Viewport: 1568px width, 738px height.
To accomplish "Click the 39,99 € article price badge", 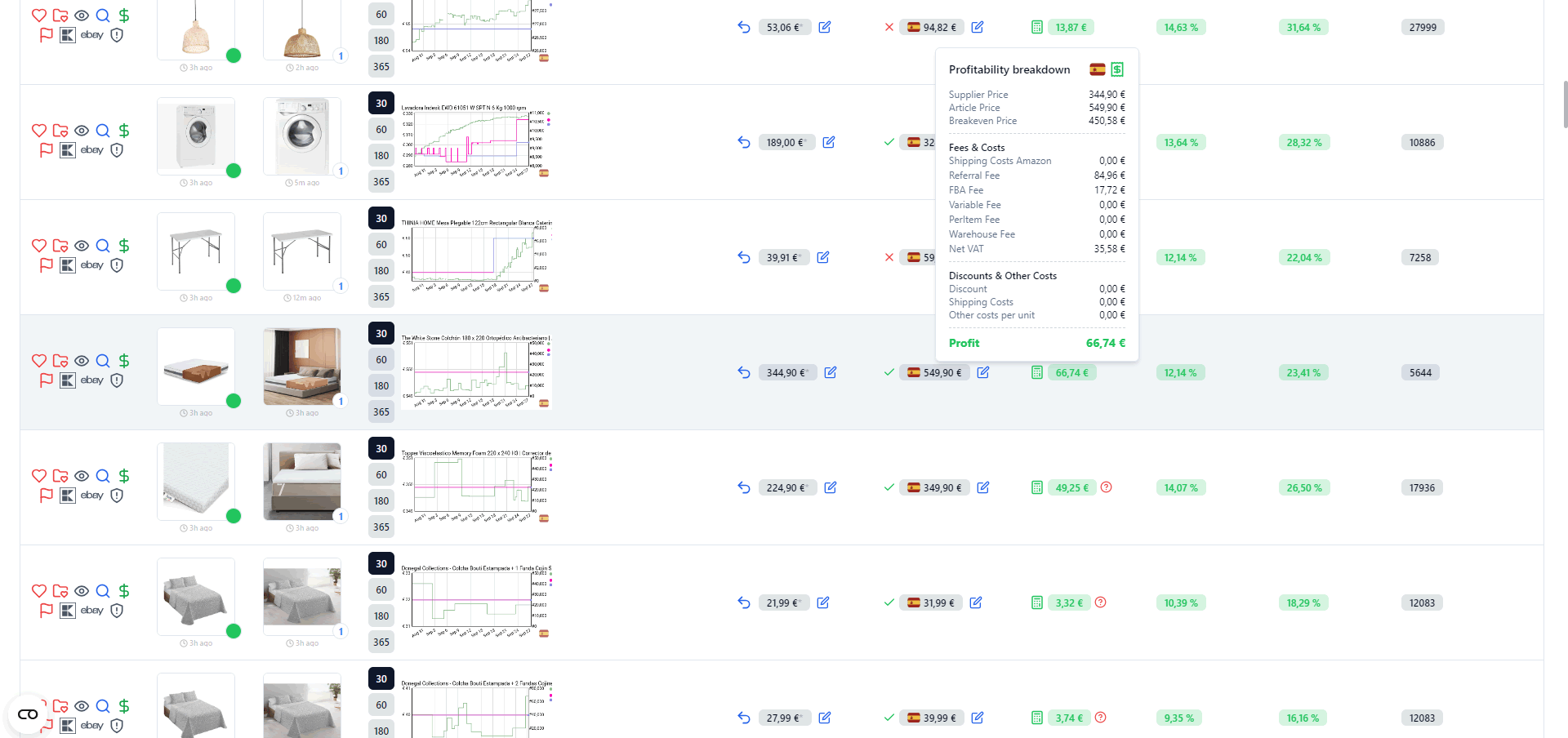I will (x=932, y=718).
